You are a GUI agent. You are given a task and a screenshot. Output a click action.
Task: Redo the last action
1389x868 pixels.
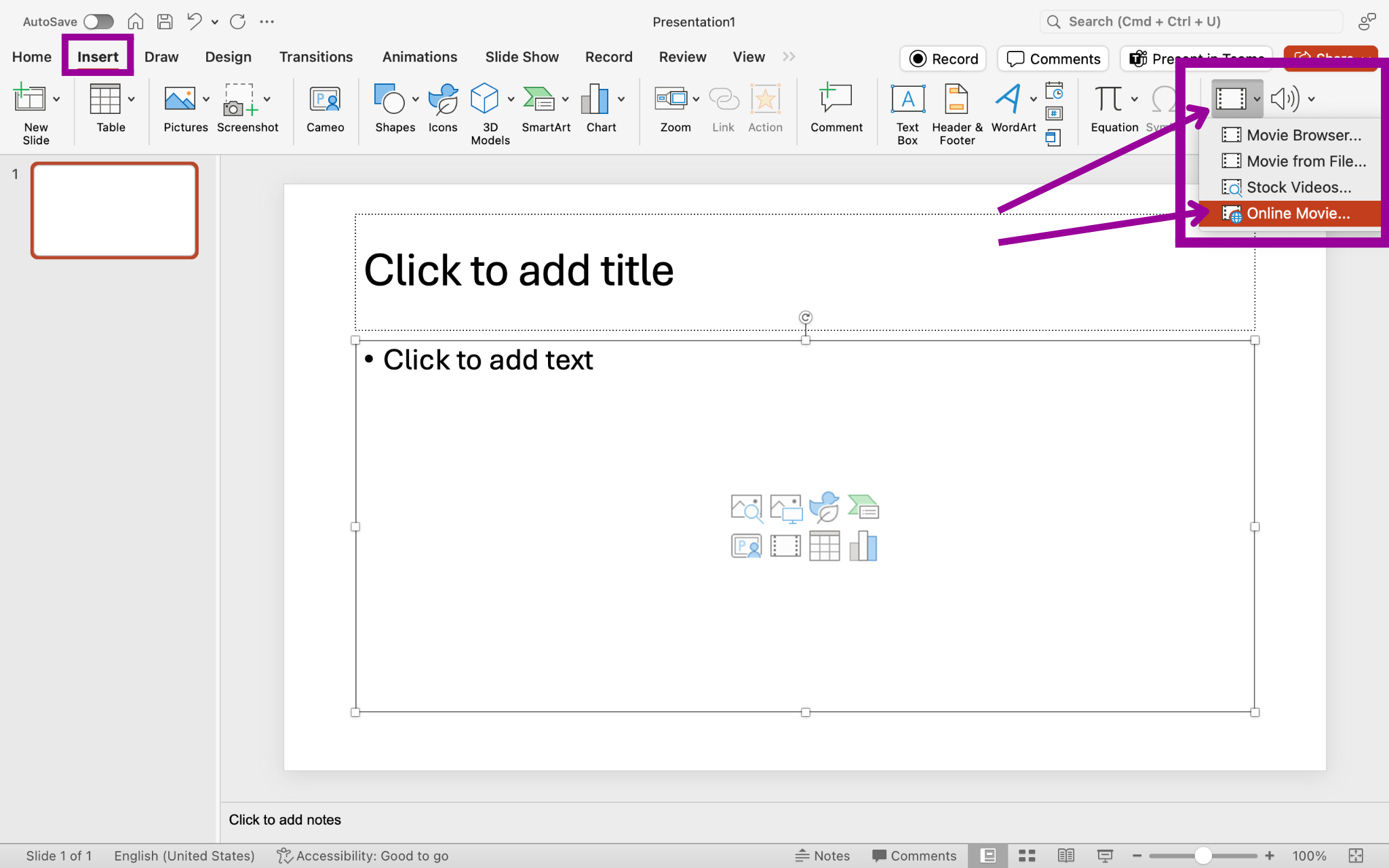[237, 22]
